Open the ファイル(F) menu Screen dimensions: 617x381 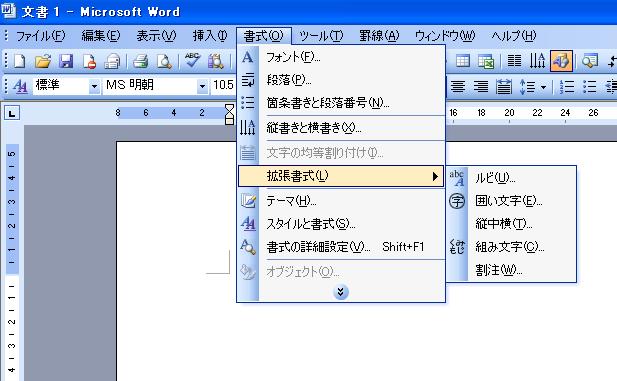click(x=40, y=36)
